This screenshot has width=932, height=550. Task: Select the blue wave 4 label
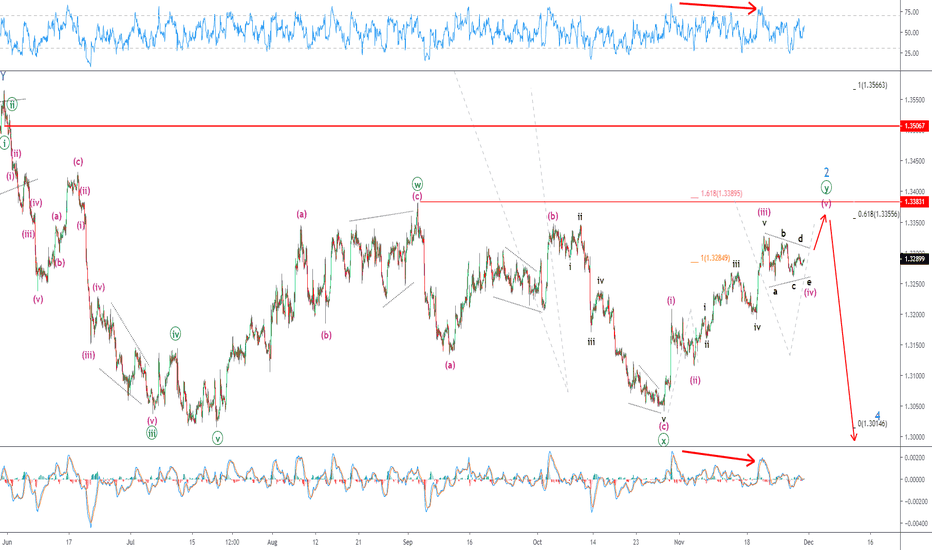[877, 415]
